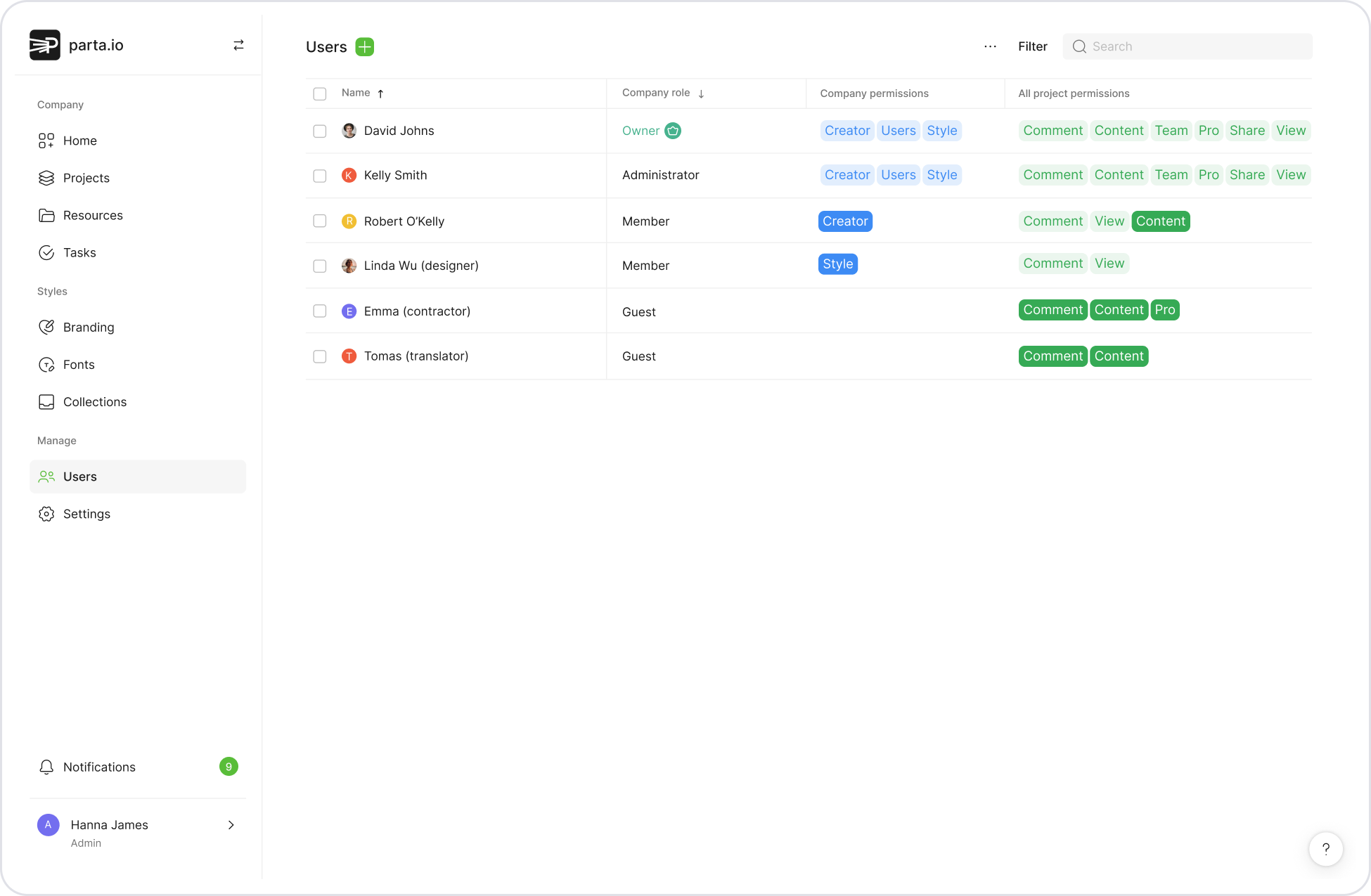This screenshot has height=896, width=1371.
Task: Check the David Johns row checkbox
Action: click(320, 131)
